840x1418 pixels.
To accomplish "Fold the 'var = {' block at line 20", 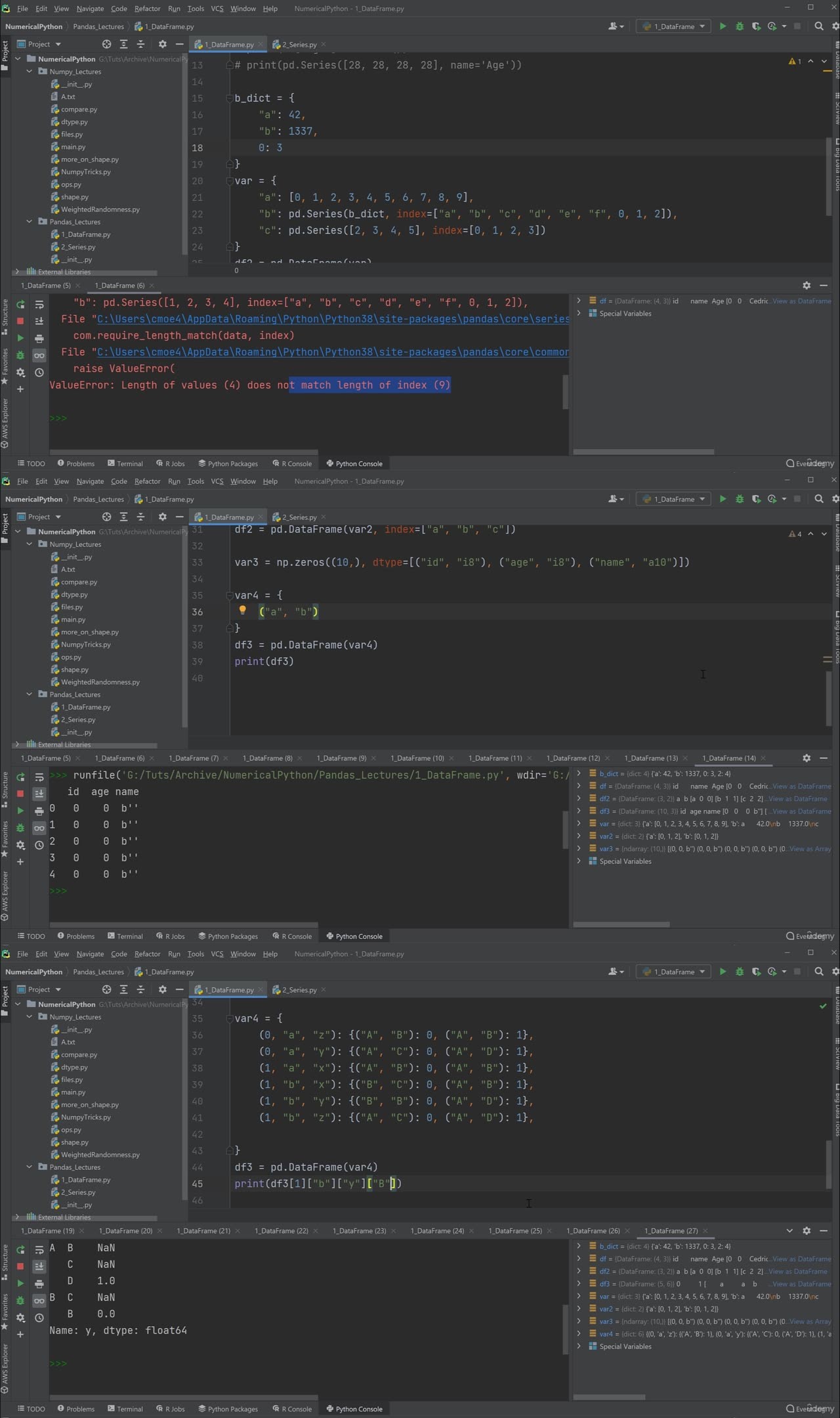I will click(x=230, y=181).
